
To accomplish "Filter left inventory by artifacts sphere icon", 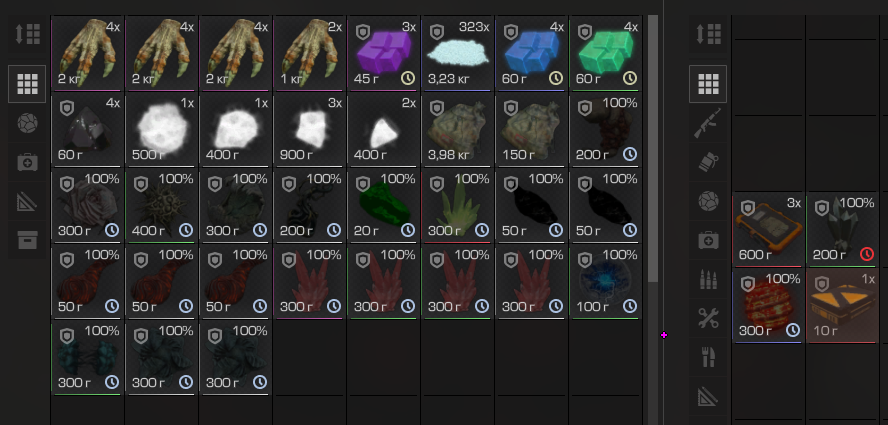I will click(x=27, y=123).
